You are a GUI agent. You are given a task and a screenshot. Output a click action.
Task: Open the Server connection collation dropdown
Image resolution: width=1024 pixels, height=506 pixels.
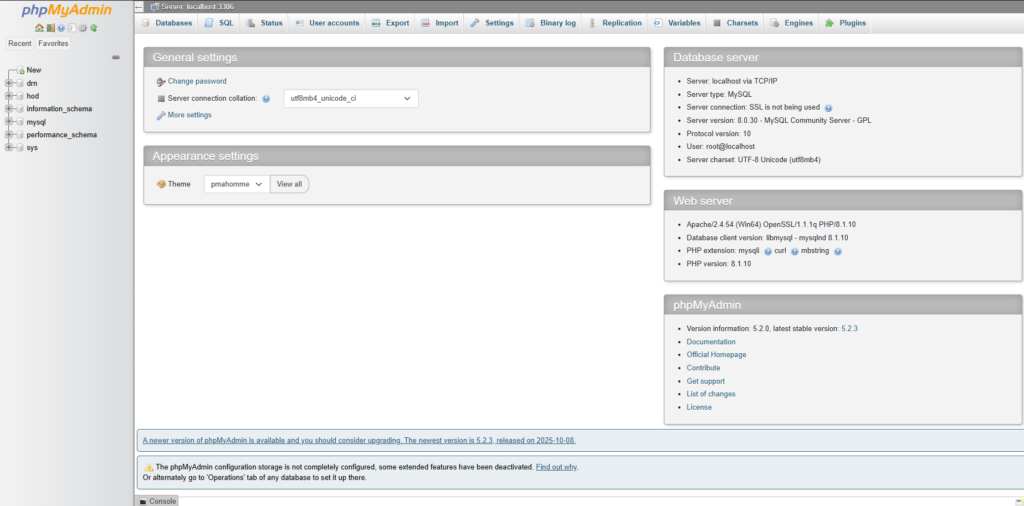click(x=351, y=99)
